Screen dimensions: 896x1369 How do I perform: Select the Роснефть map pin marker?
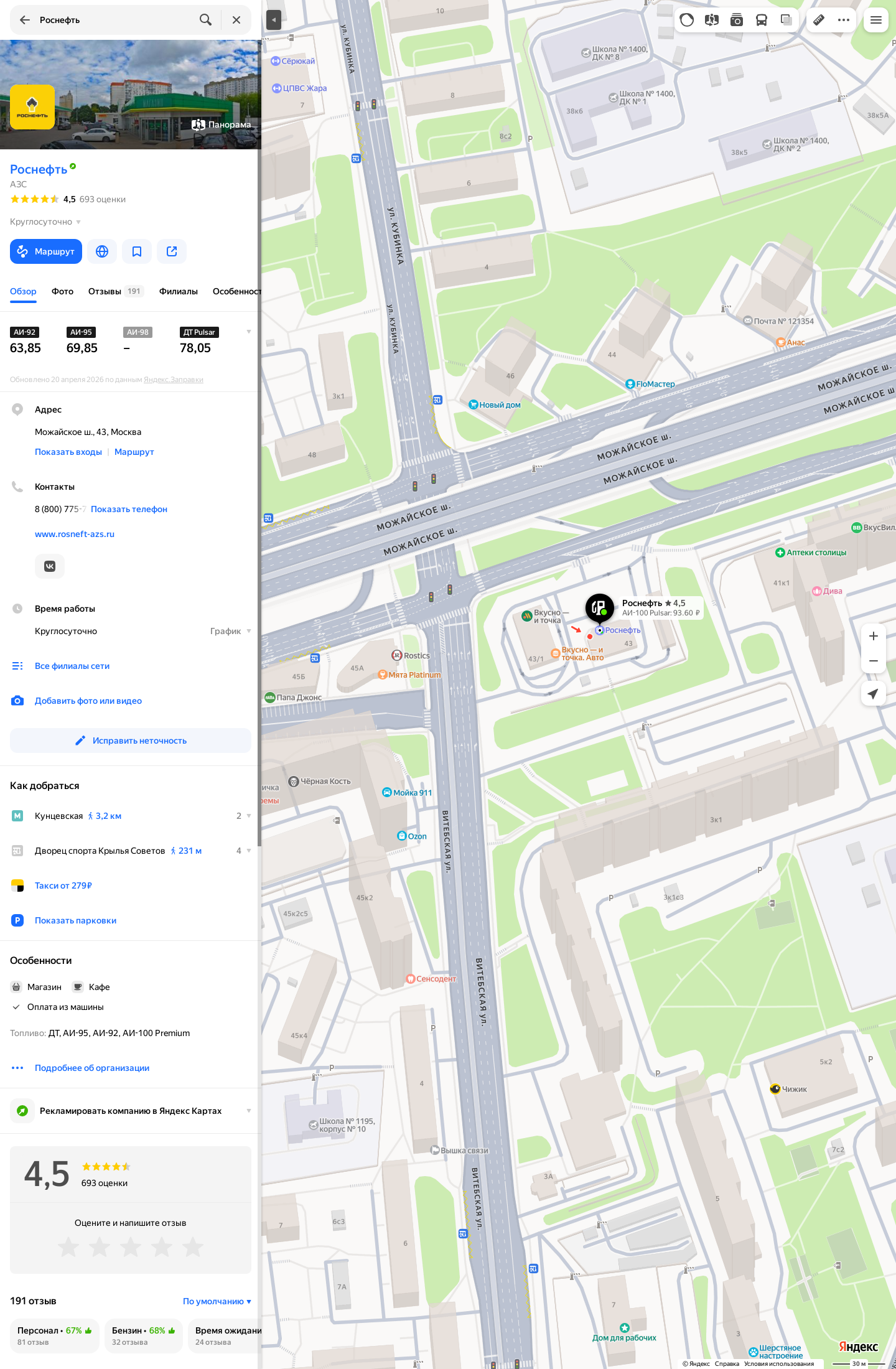600,608
